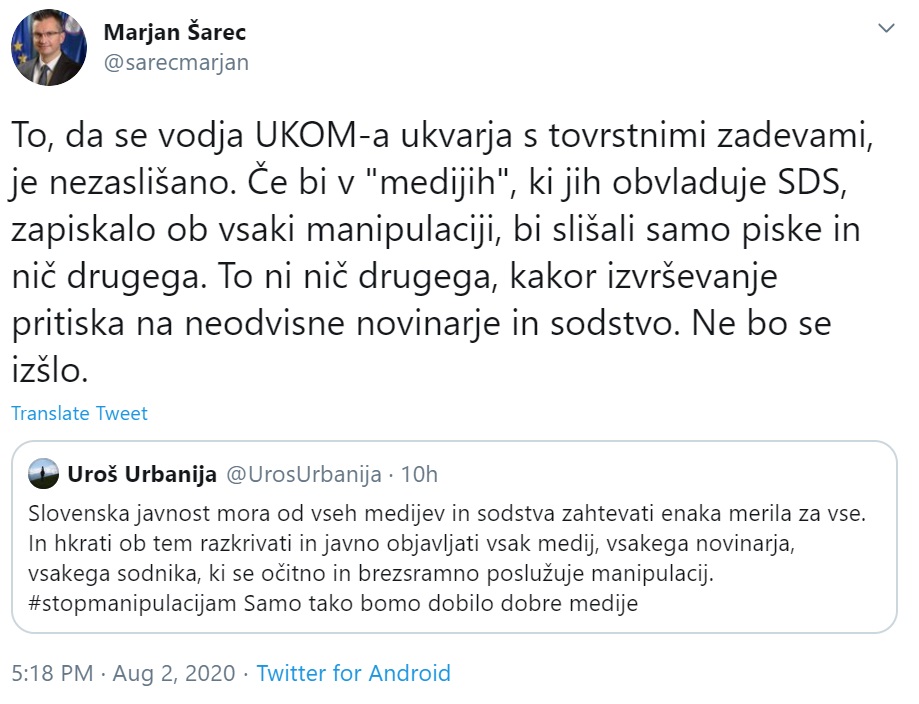Expand the tweet options chevron menu
The height and width of the screenshot is (704, 919).
886,28
